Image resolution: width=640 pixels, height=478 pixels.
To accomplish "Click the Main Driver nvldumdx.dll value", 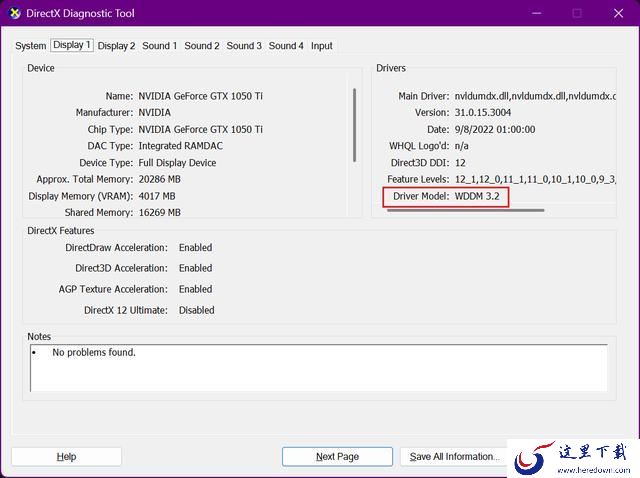I will (535, 96).
